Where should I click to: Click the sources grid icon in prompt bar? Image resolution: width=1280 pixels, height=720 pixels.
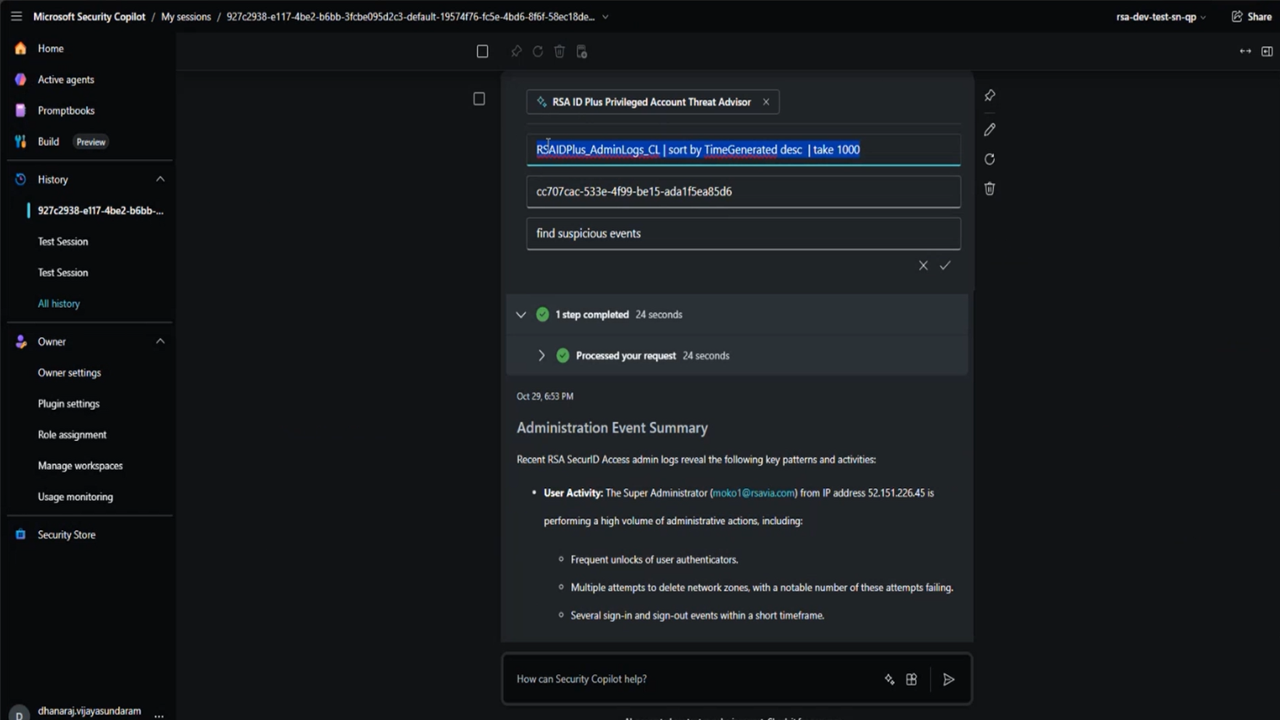pos(911,679)
